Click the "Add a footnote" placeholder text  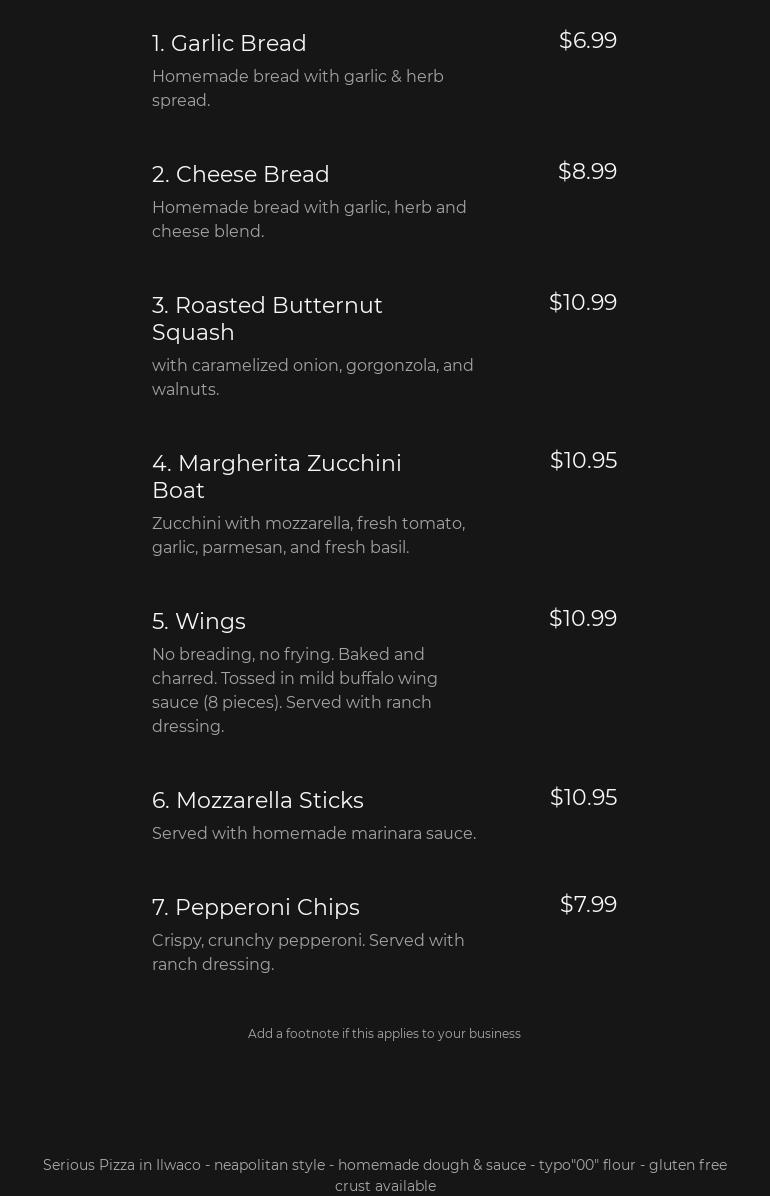tap(384, 1034)
